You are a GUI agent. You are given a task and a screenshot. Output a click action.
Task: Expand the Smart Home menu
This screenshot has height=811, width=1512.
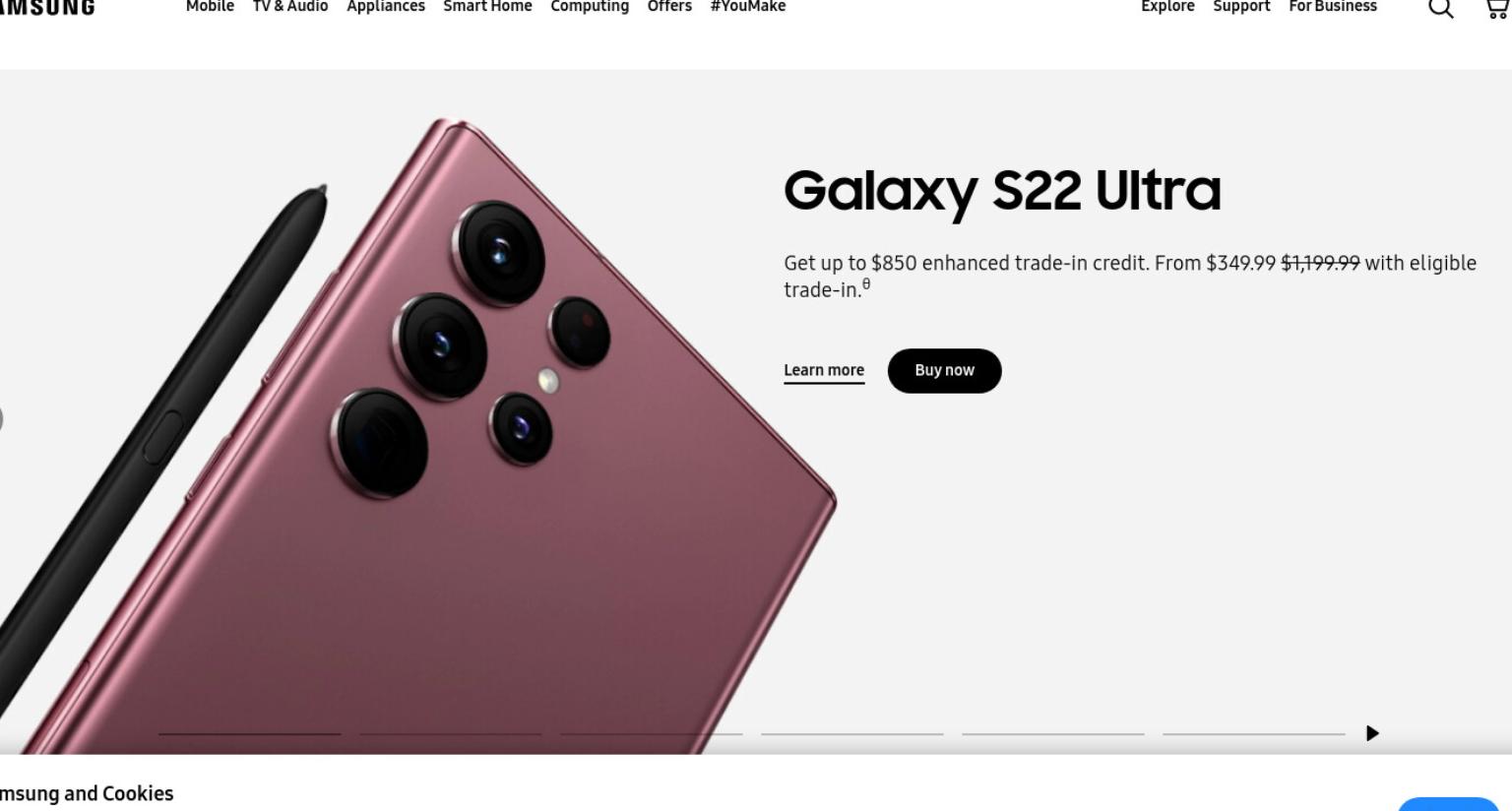click(x=487, y=7)
